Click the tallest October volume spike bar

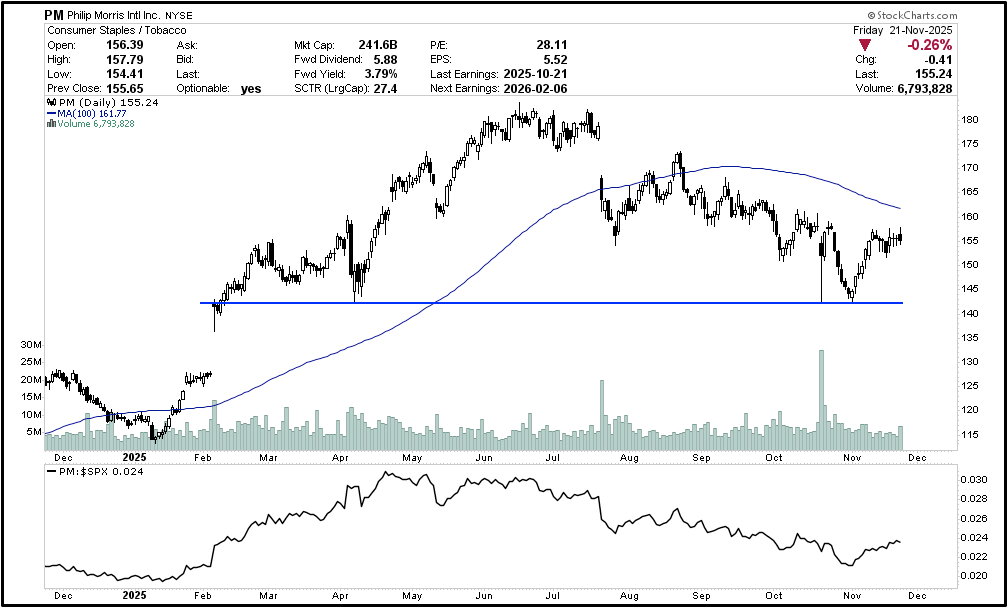(x=822, y=400)
